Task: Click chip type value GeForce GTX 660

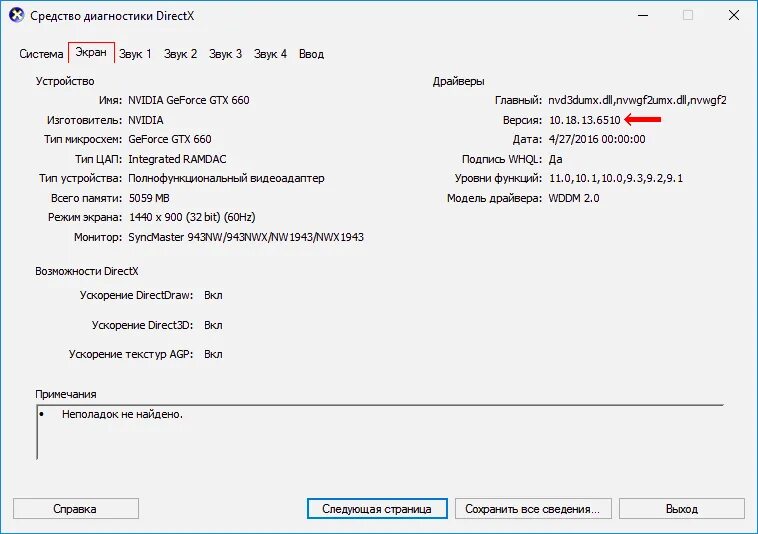Action: (170, 139)
